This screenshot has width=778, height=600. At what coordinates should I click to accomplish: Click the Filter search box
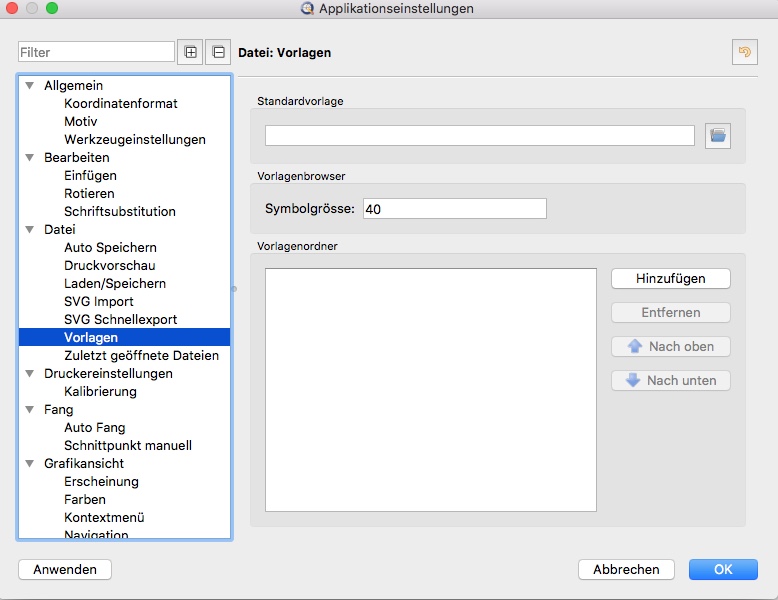point(96,52)
